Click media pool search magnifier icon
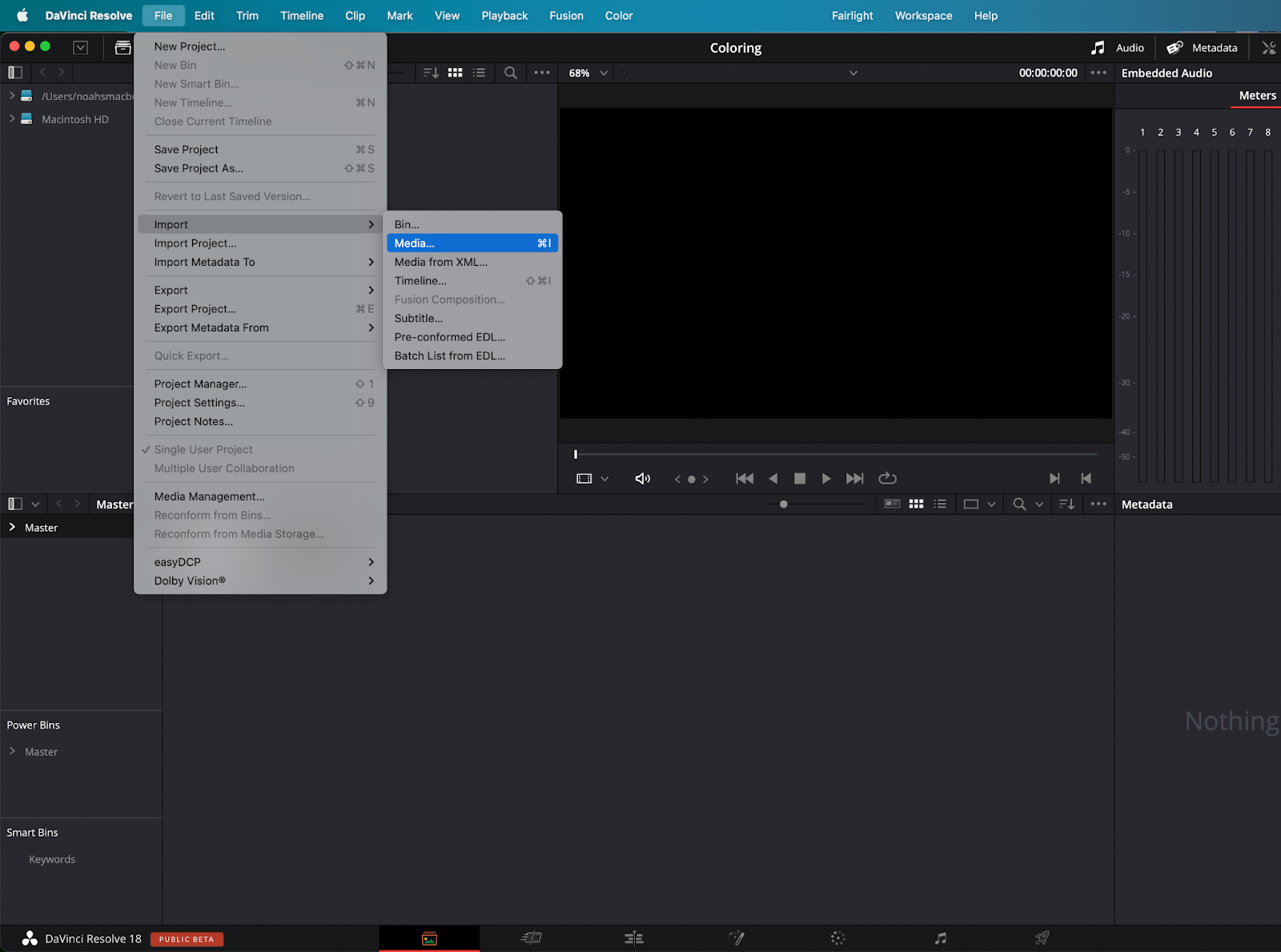This screenshot has width=1281, height=952. point(1019,504)
